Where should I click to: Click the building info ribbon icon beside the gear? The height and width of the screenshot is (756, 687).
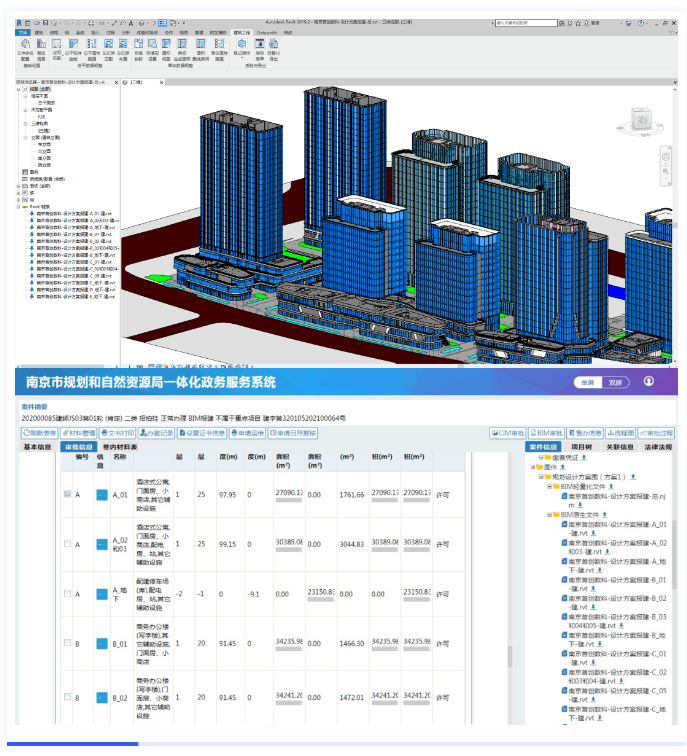[x=41, y=44]
